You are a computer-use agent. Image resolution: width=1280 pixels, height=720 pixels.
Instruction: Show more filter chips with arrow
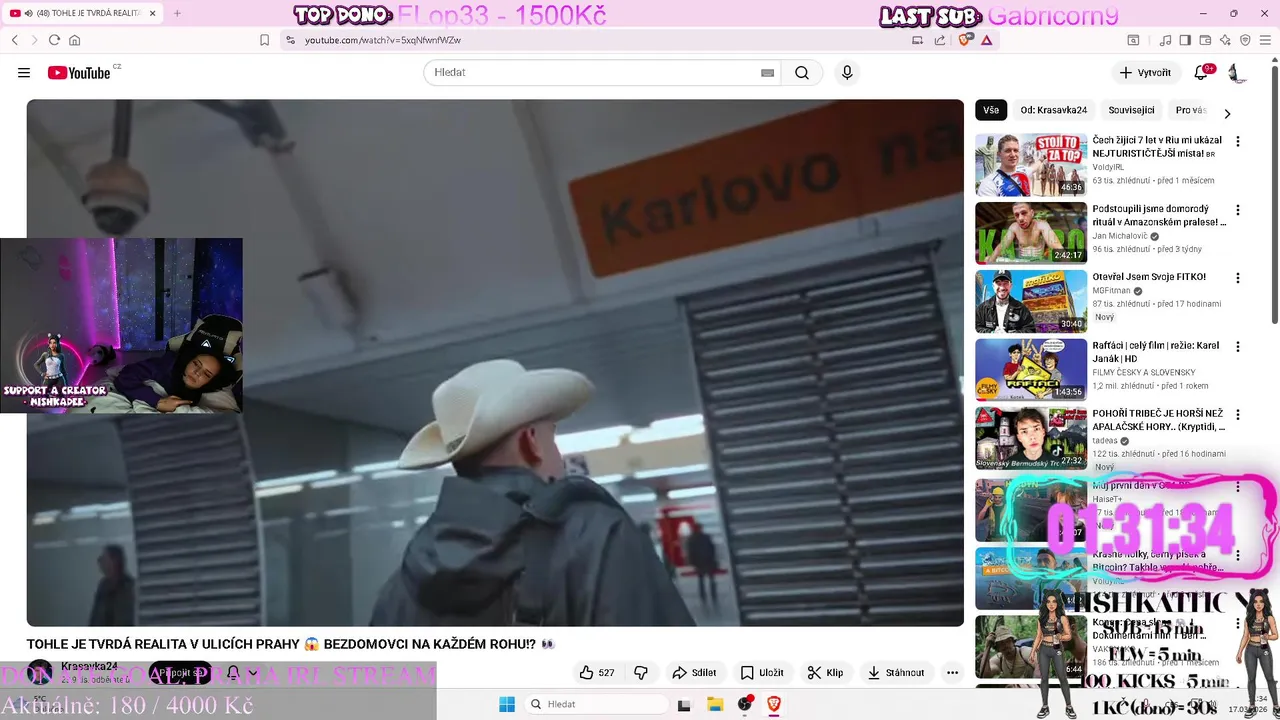click(1227, 113)
